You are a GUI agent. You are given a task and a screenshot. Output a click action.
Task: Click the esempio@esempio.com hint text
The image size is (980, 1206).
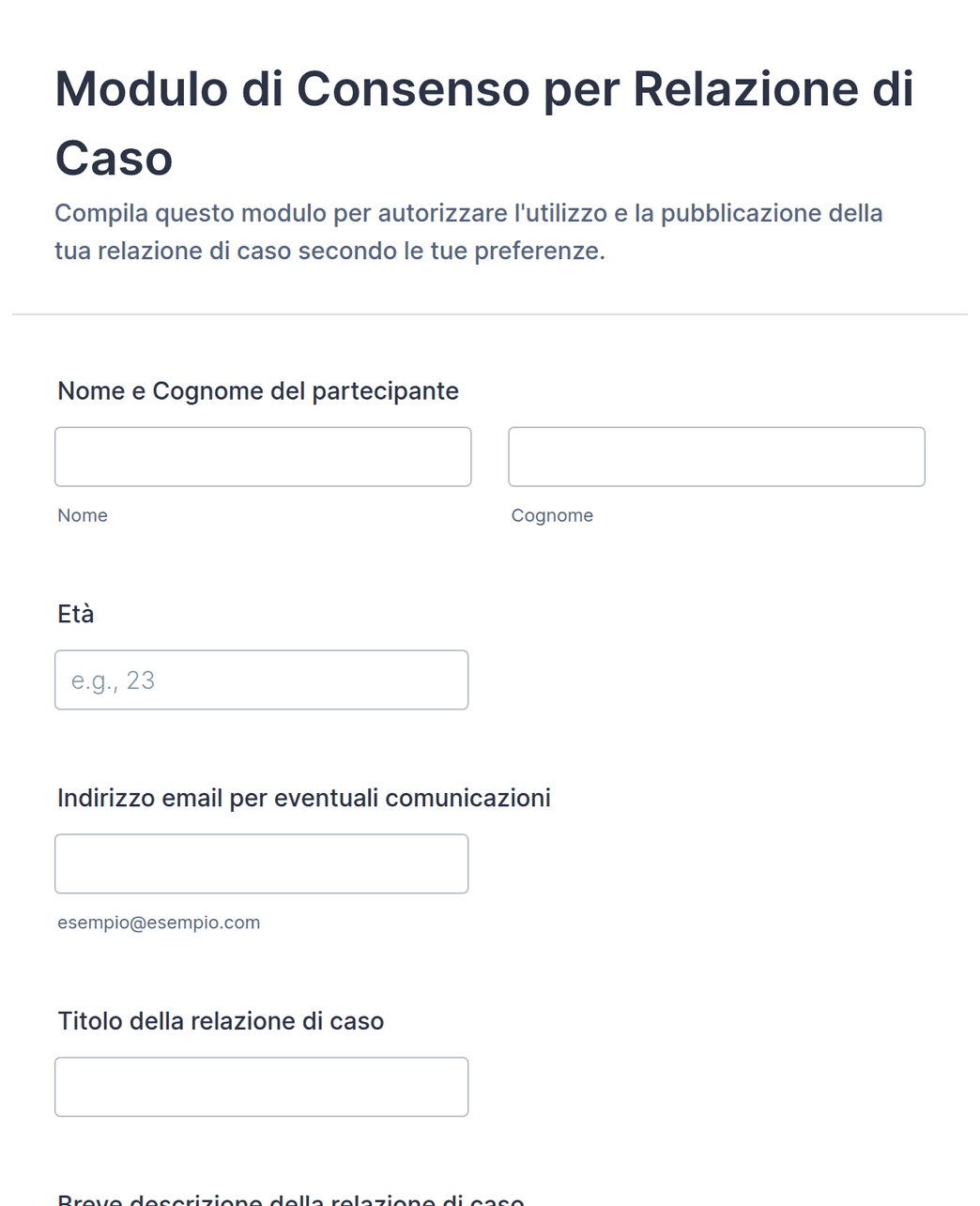point(159,923)
